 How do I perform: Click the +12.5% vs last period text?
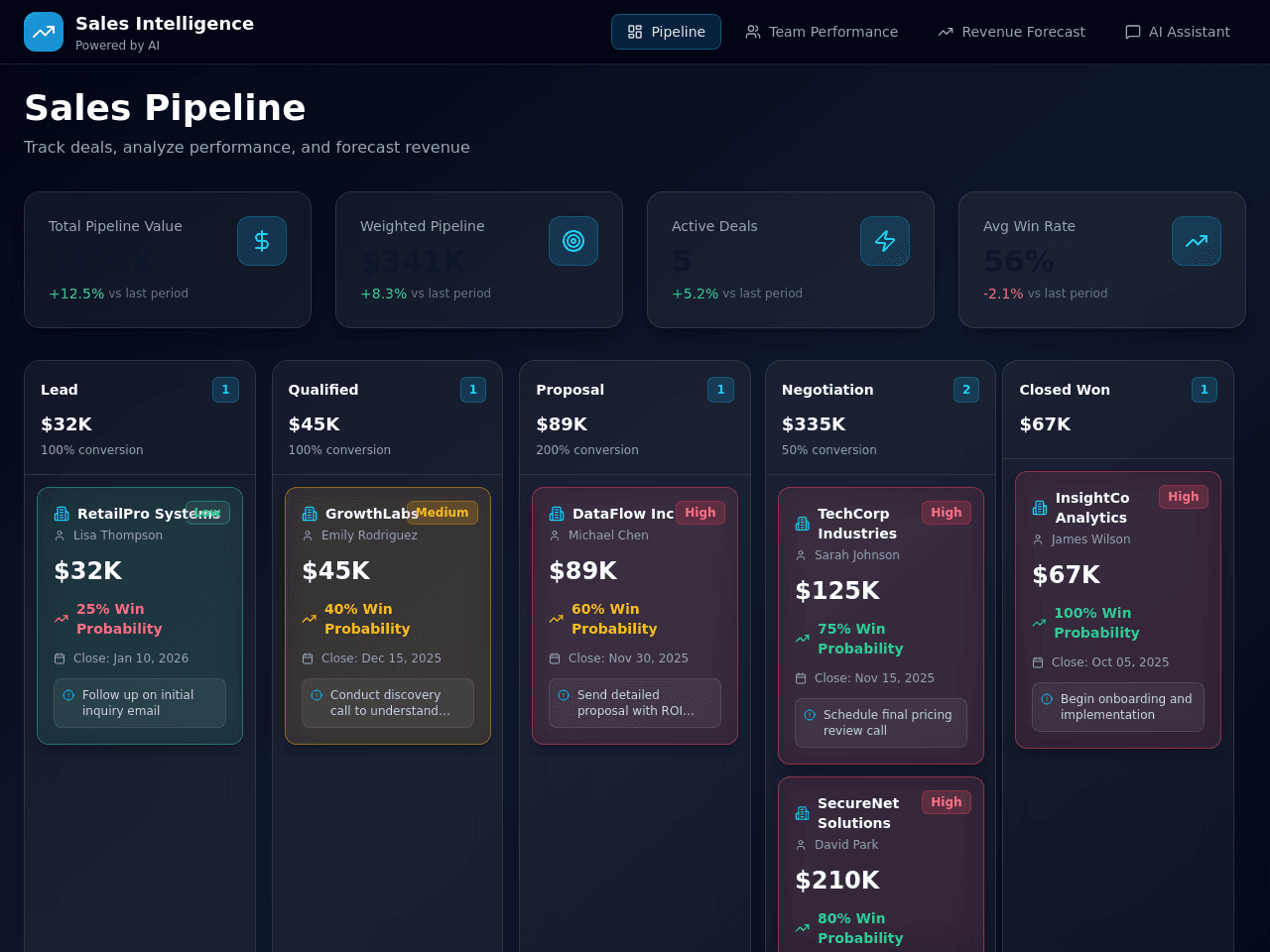118,294
